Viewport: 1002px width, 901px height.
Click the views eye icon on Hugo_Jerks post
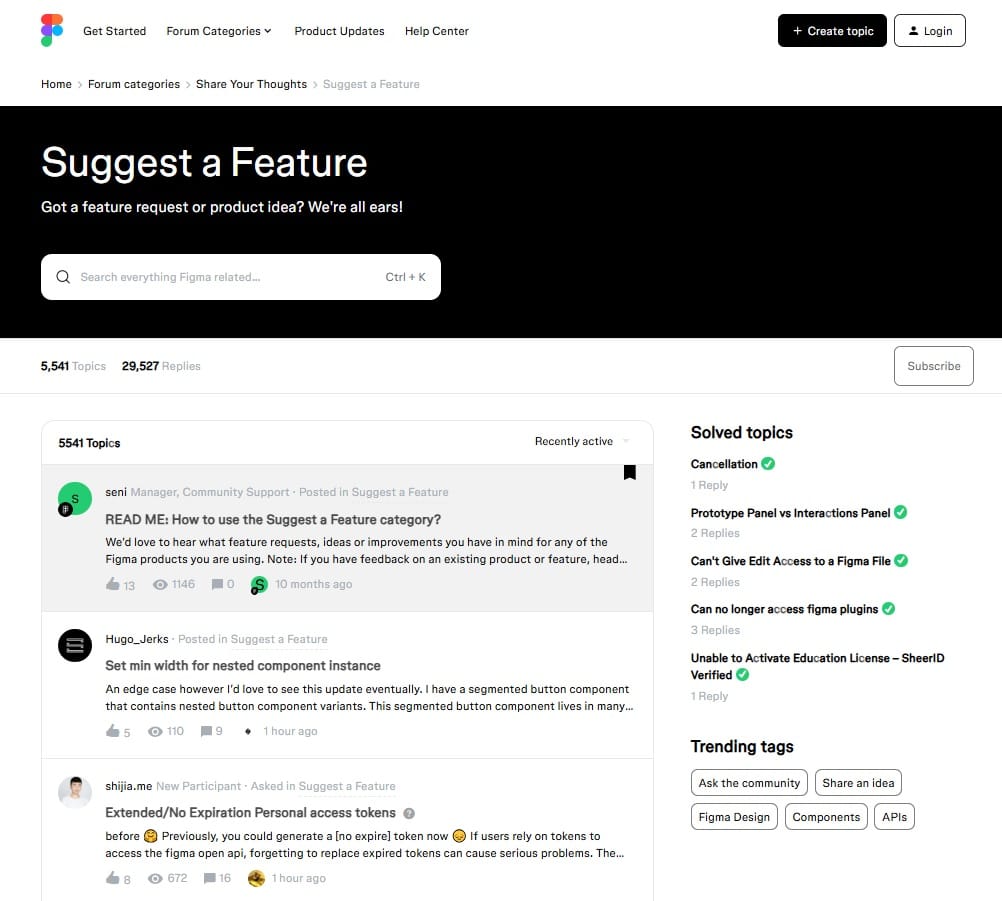click(157, 731)
